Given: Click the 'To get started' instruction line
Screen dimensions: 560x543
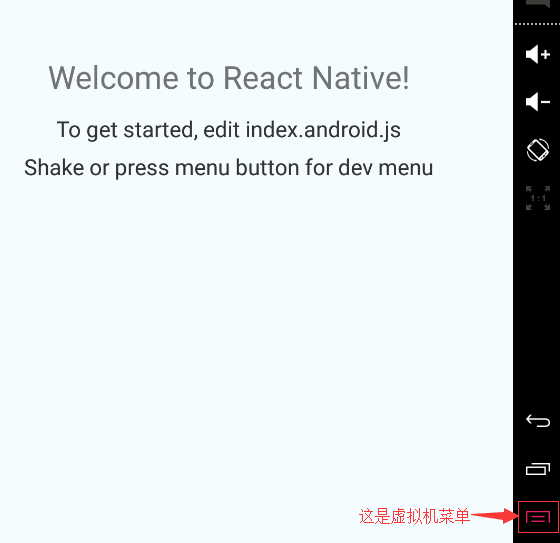Looking at the screenshot, I should [x=229, y=130].
